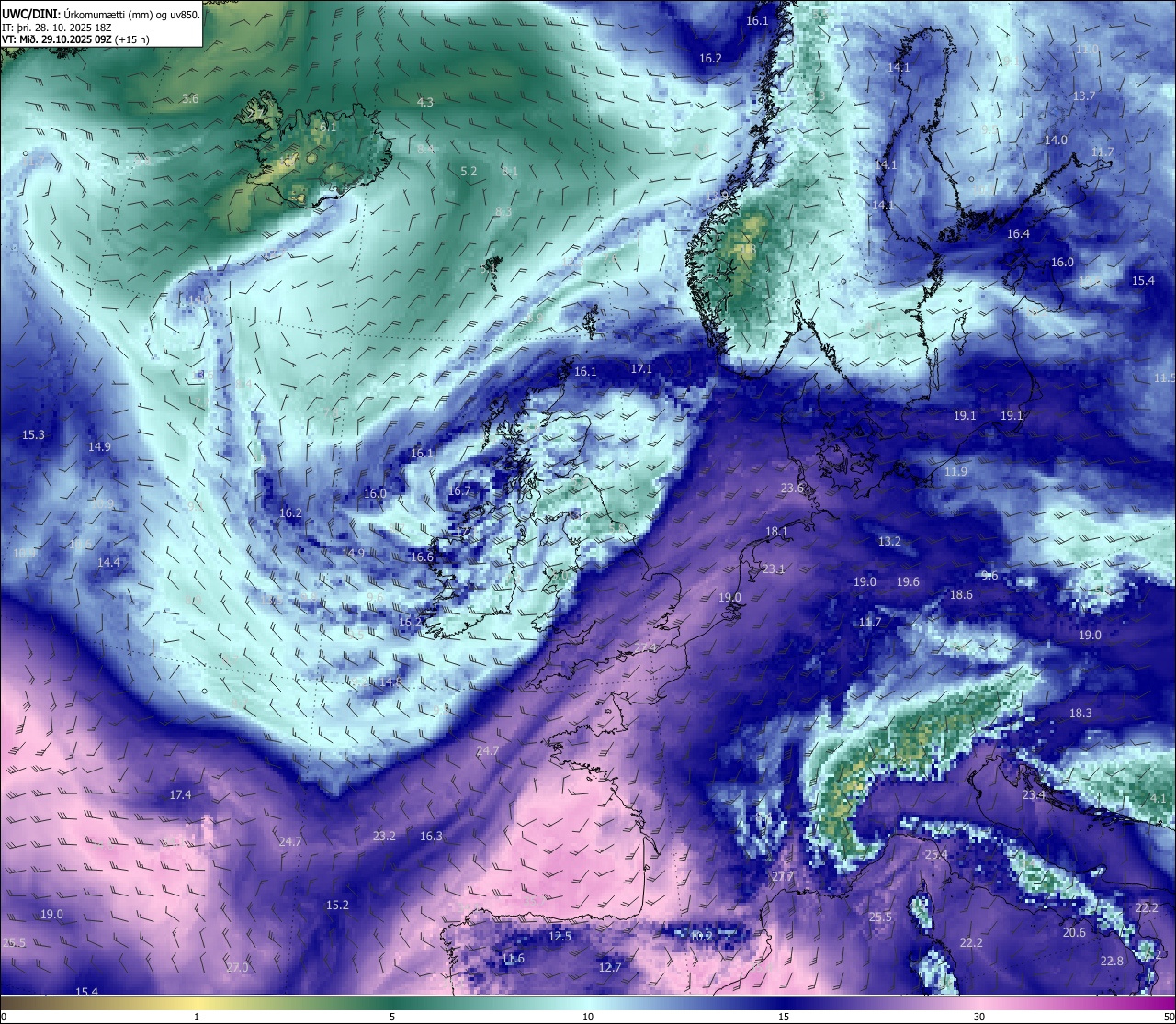Click the 5.2 value label
This screenshot has height=1024, width=1176.
[469, 171]
